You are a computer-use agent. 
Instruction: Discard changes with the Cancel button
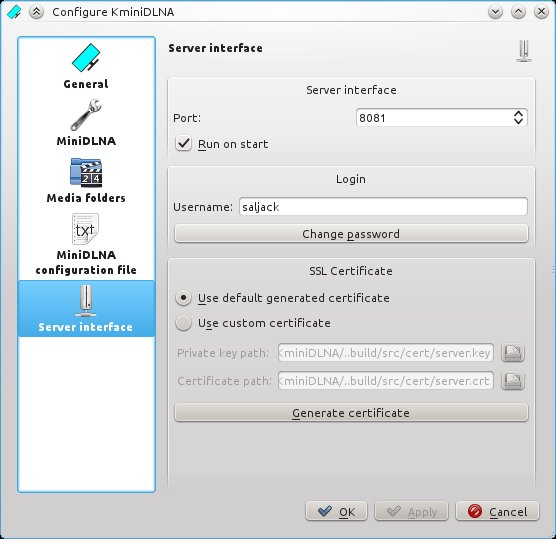click(x=497, y=511)
